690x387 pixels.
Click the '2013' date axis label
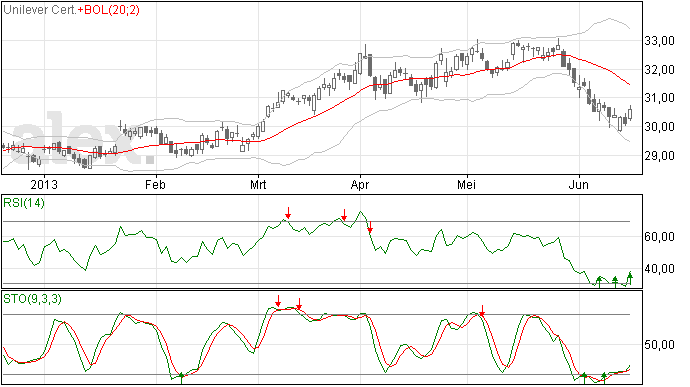[x=44, y=184]
